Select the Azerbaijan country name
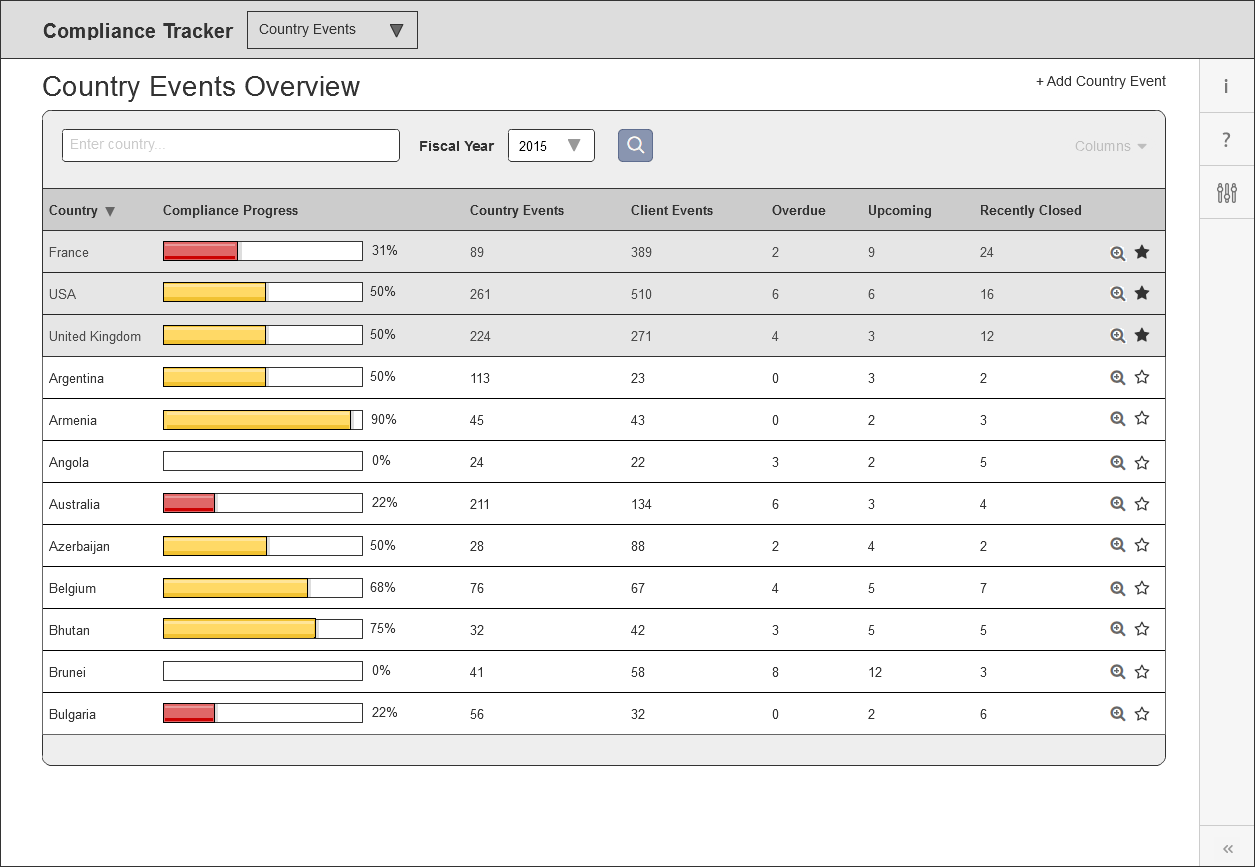Screen dimensions: 1255x867 79,546
